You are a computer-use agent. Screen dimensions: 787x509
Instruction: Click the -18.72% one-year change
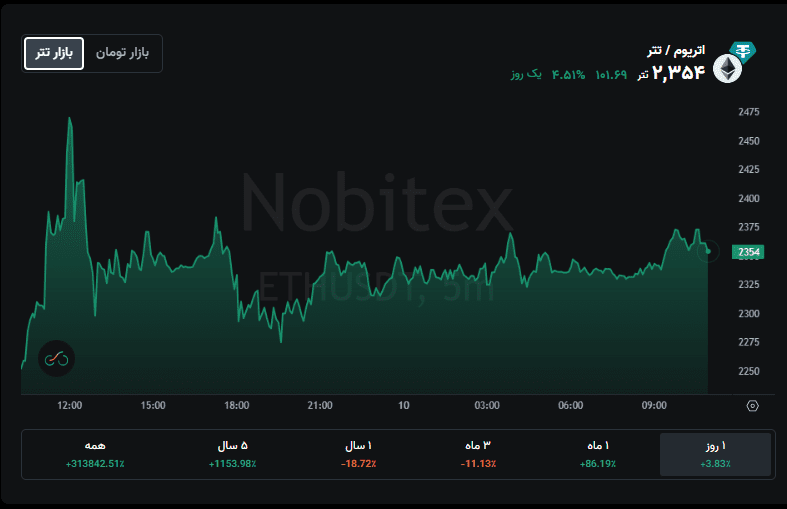[358, 464]
